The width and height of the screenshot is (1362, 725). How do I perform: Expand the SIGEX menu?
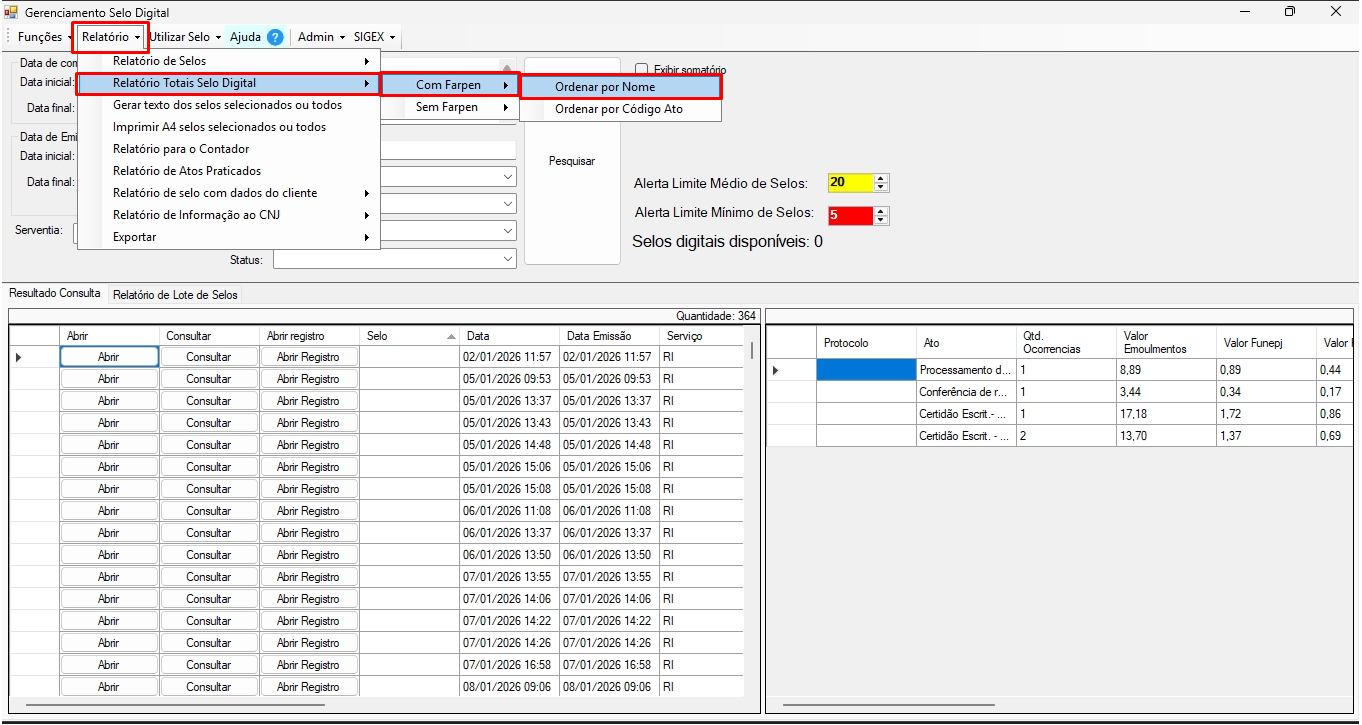coord(374,37)
